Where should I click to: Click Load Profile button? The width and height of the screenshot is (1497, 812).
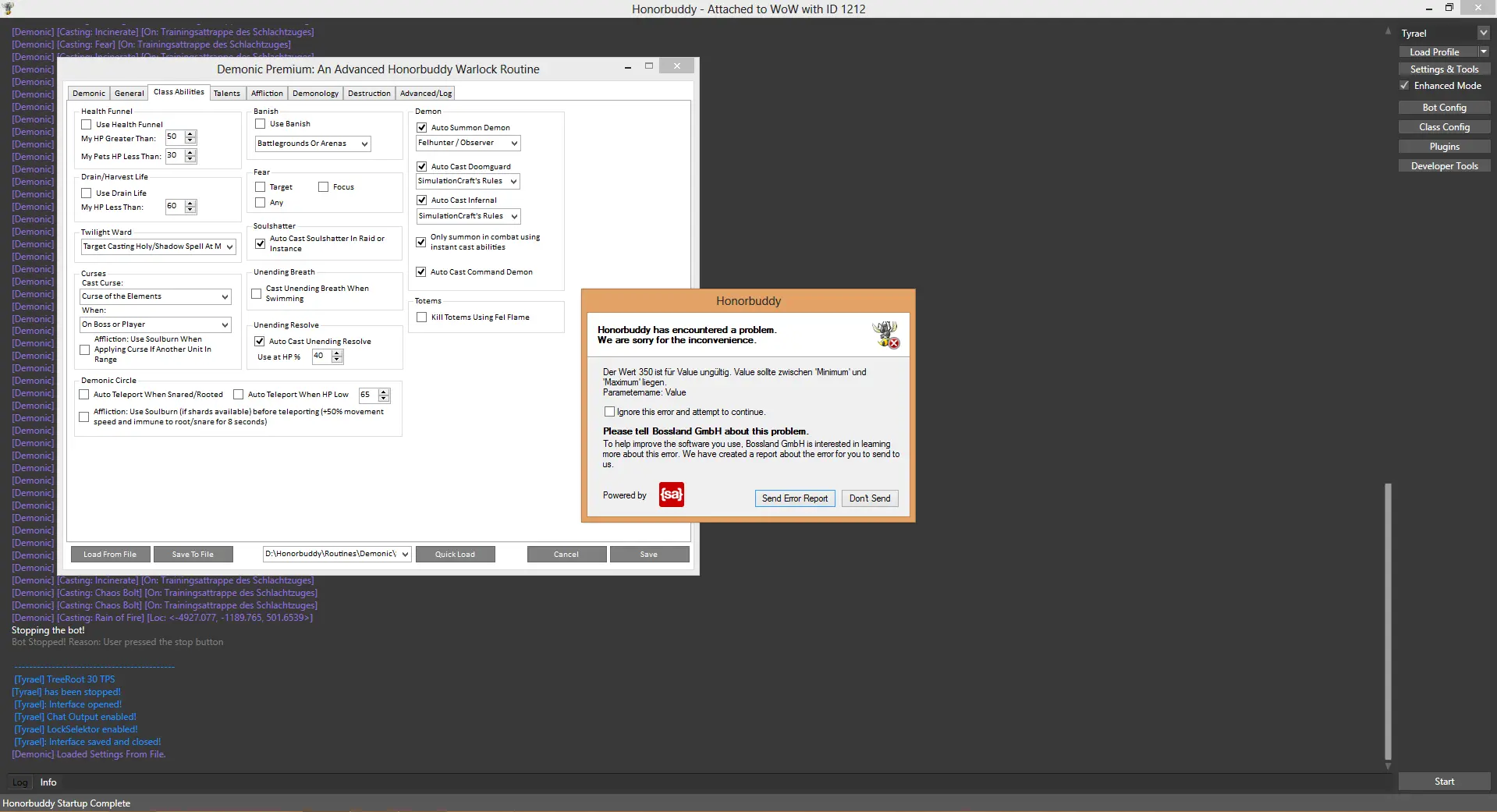point(1438,51)
